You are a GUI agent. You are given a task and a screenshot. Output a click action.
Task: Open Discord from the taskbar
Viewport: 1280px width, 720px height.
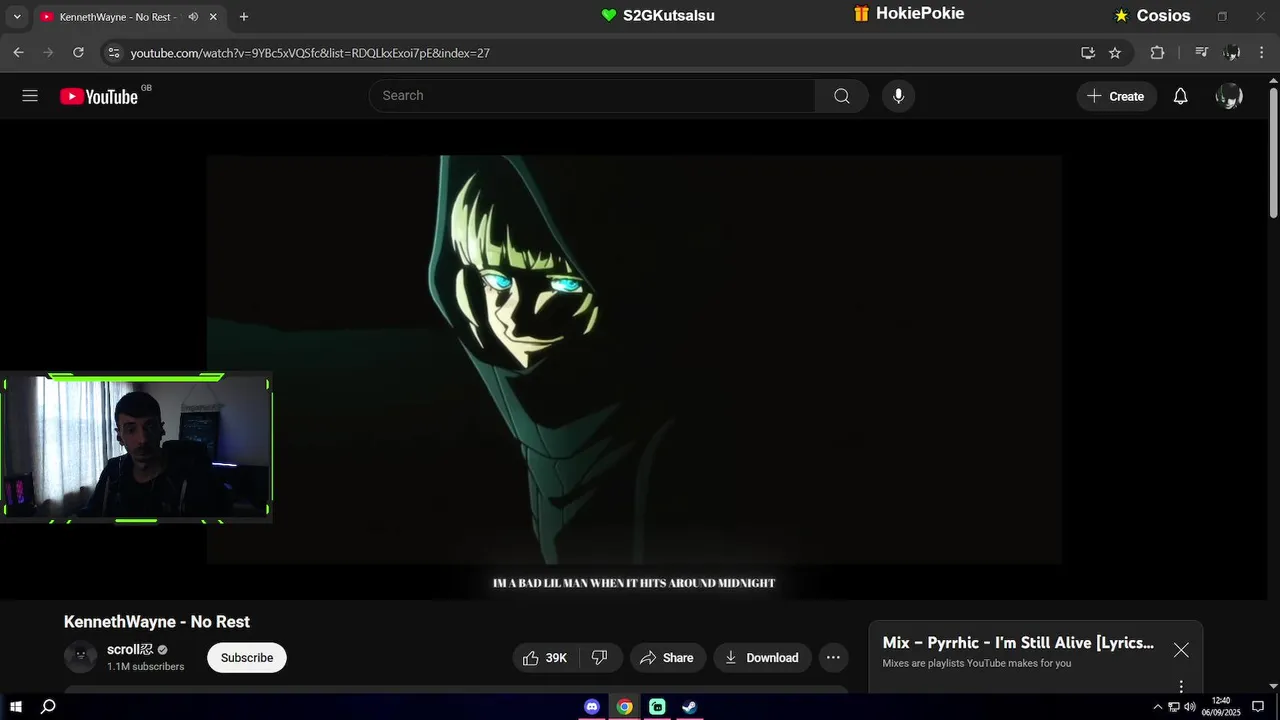(592, 707)
